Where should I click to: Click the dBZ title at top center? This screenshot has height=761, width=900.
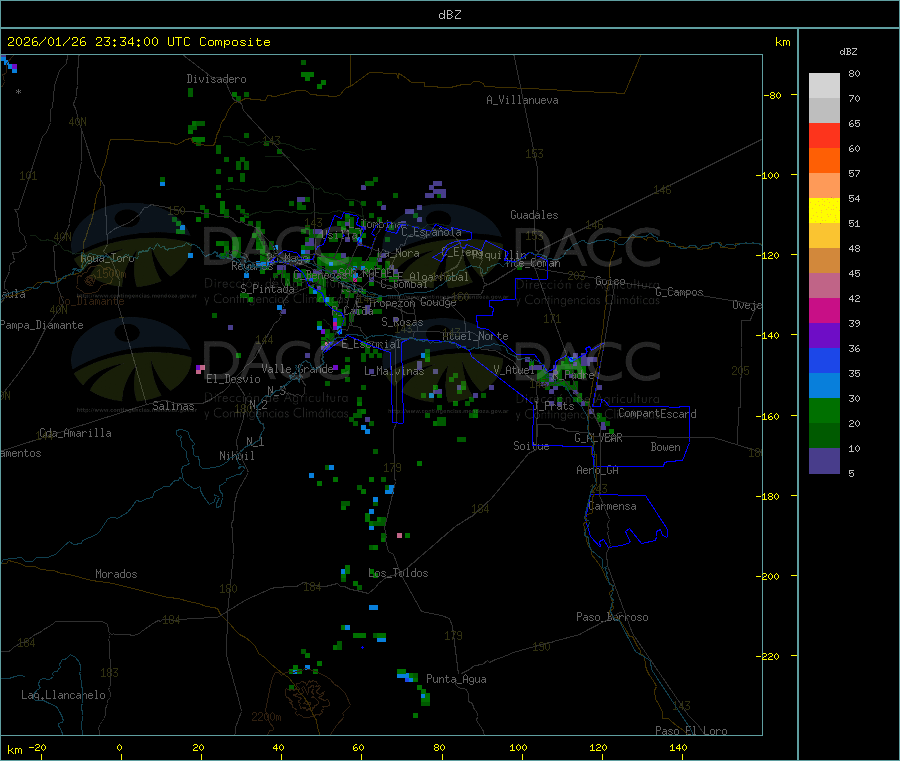(x=449, y=15)
